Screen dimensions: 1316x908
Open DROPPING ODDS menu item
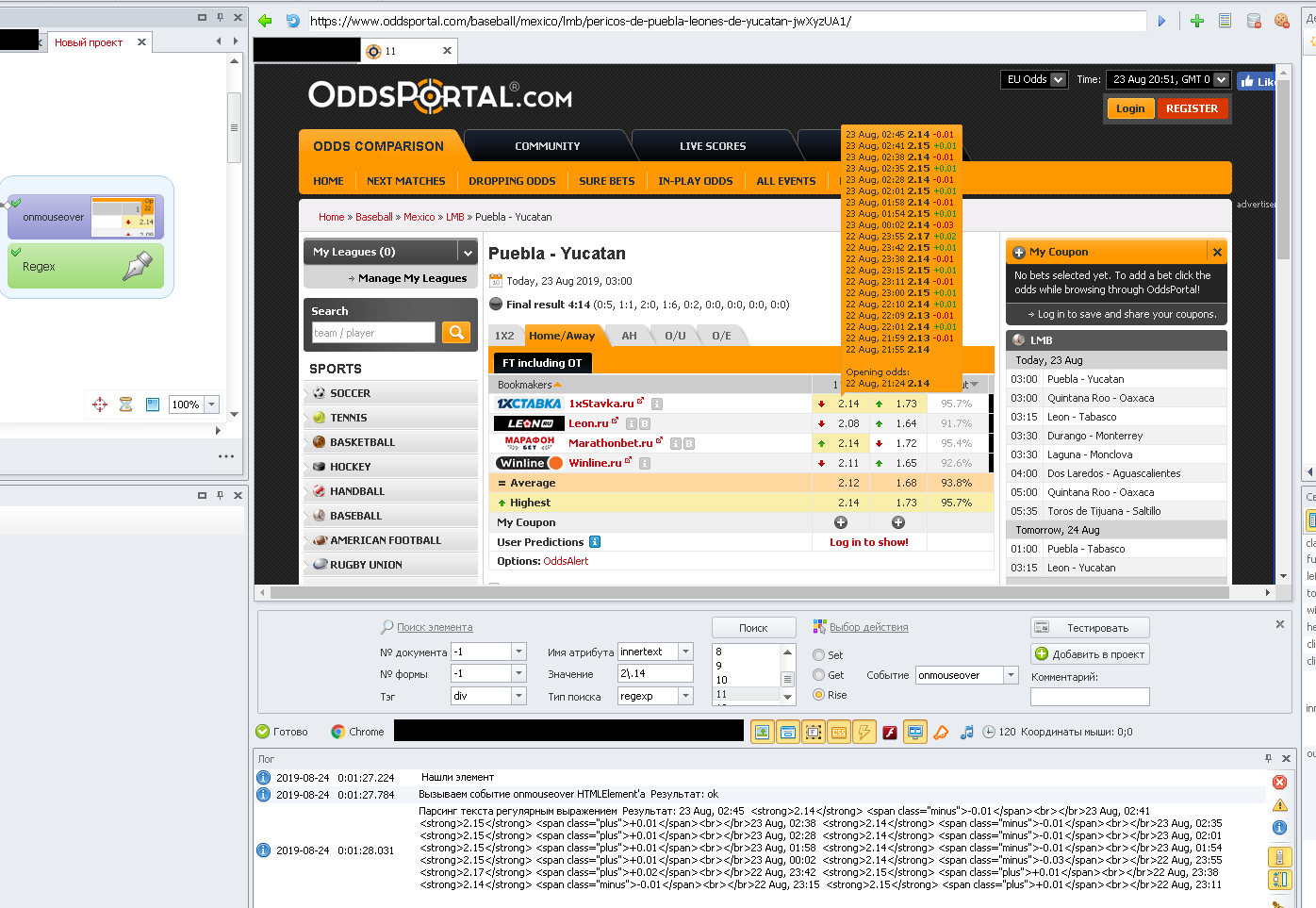pyautogui.click(x=512, y=181)
